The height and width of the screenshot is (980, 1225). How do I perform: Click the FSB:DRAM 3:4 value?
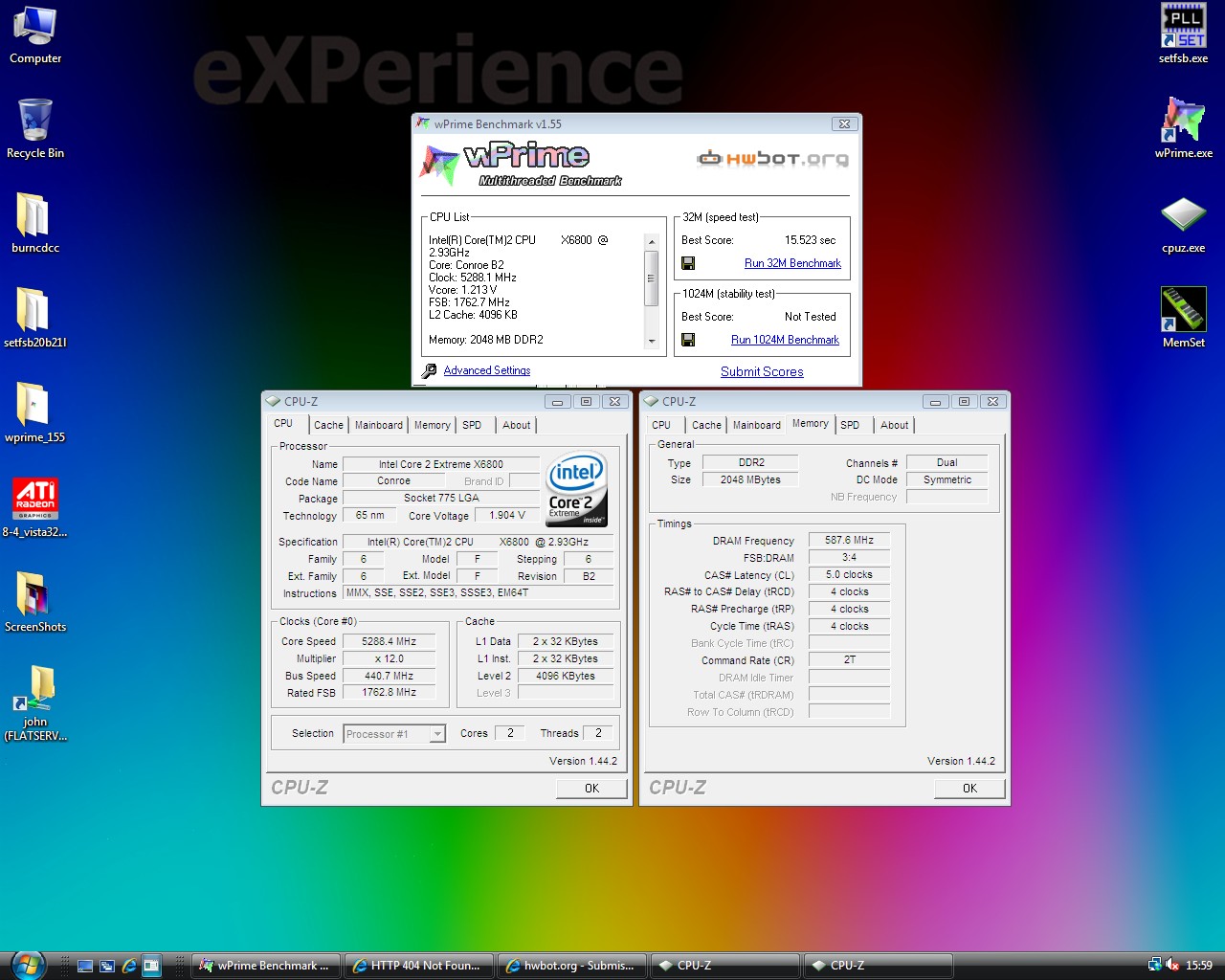coord(850,557)
